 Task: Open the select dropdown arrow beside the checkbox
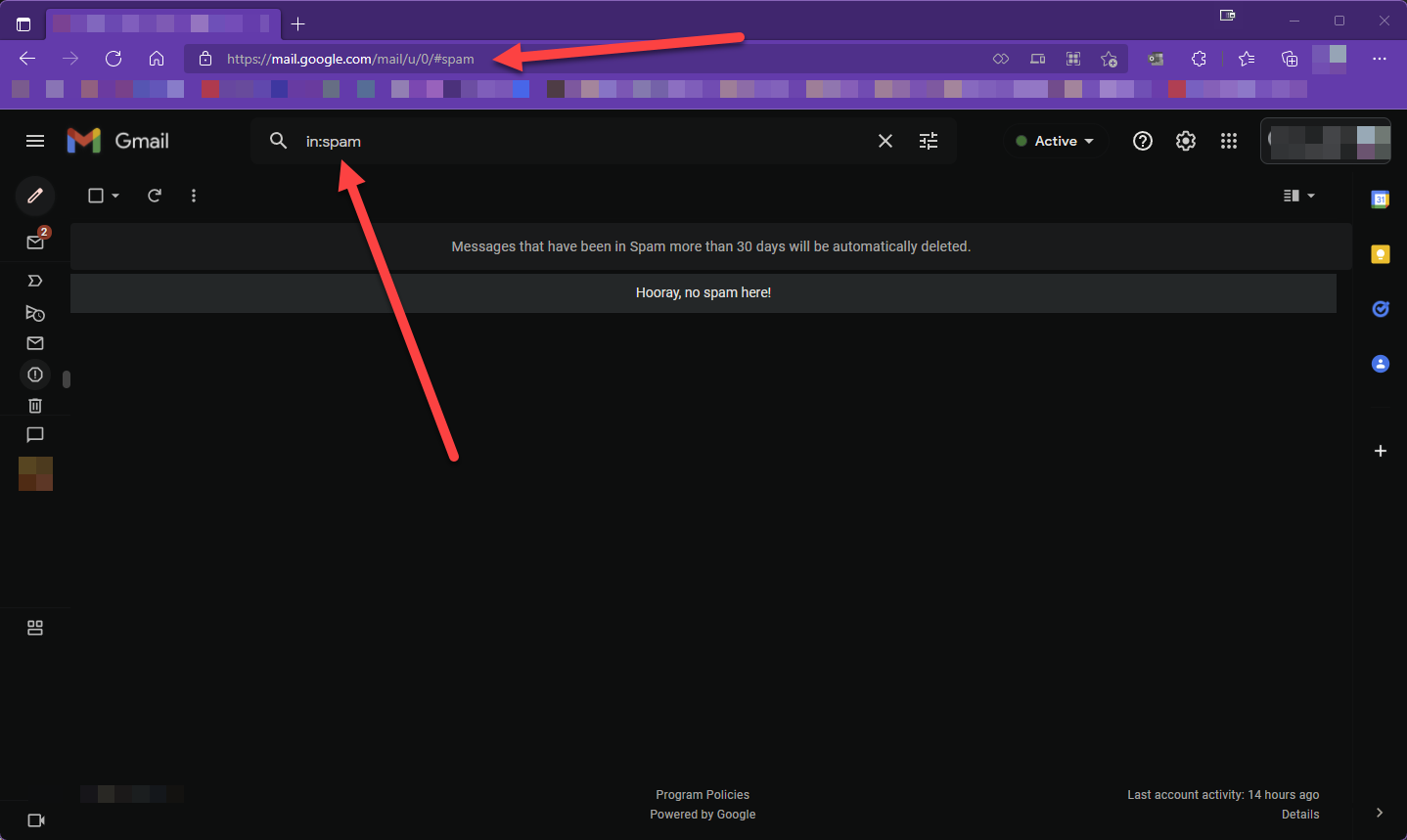tap(114, 196)
